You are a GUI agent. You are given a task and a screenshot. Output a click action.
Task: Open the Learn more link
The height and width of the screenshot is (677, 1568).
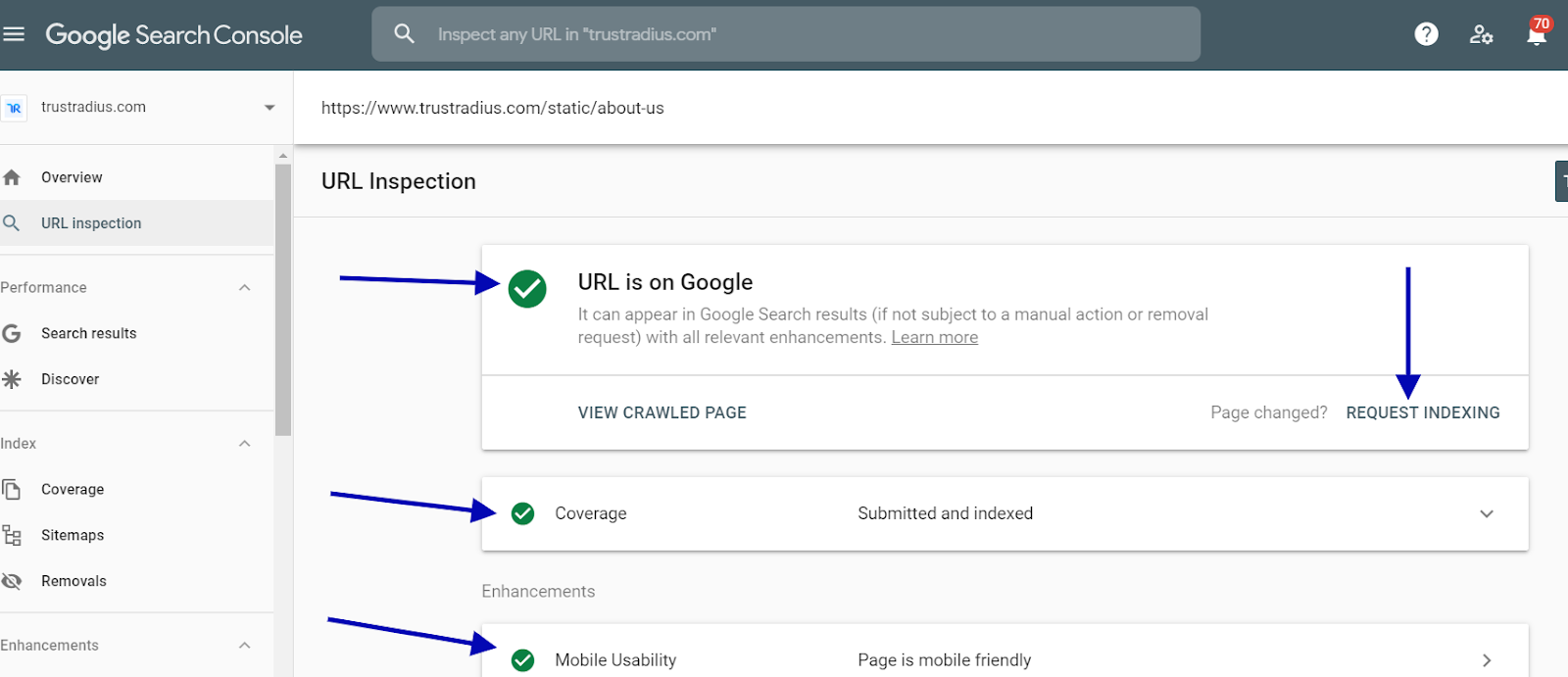click(935, 337)
